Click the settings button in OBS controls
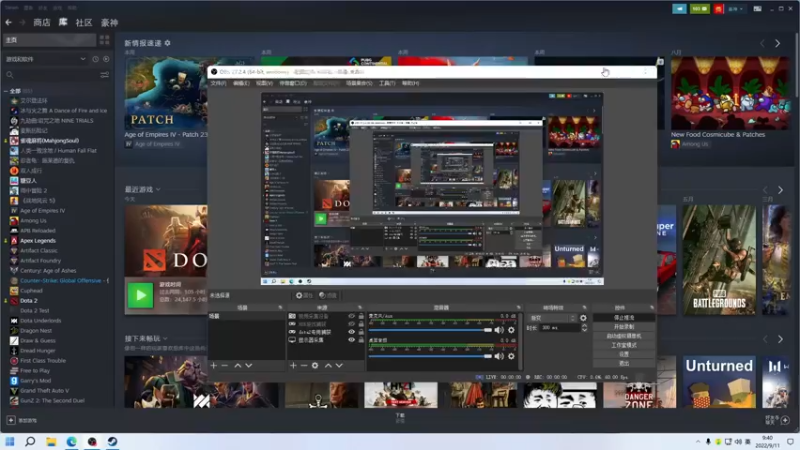 624,354
